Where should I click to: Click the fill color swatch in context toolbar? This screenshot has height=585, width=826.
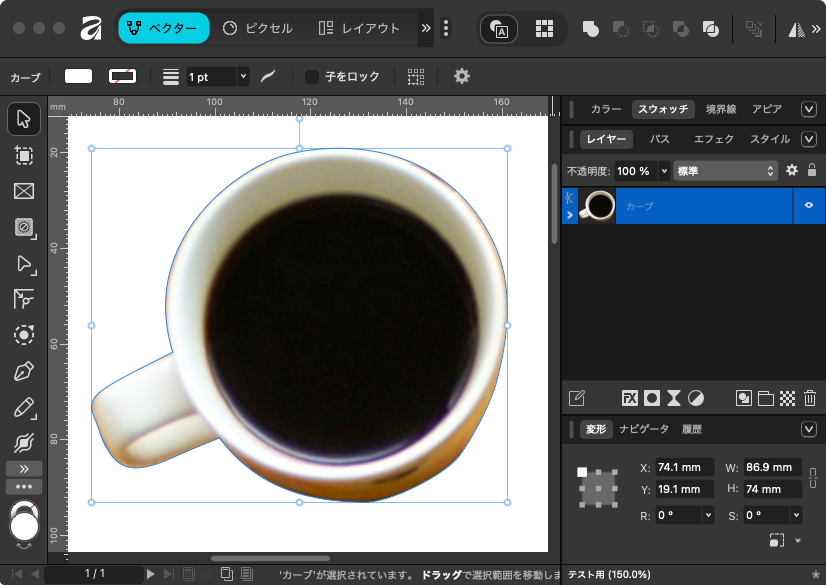tap(78, 76)
